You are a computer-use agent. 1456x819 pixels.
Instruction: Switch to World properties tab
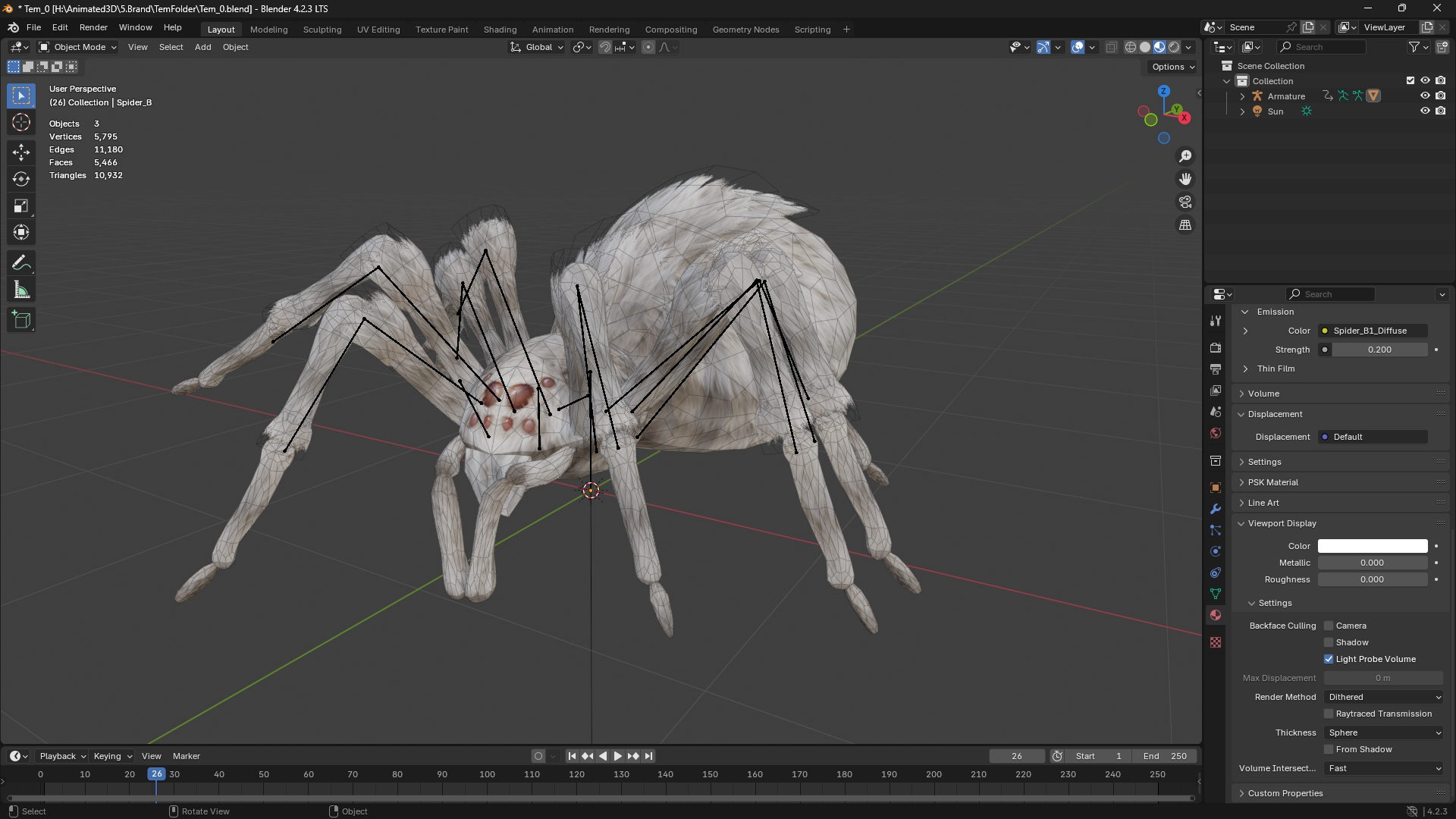(x=1216, y=433)
